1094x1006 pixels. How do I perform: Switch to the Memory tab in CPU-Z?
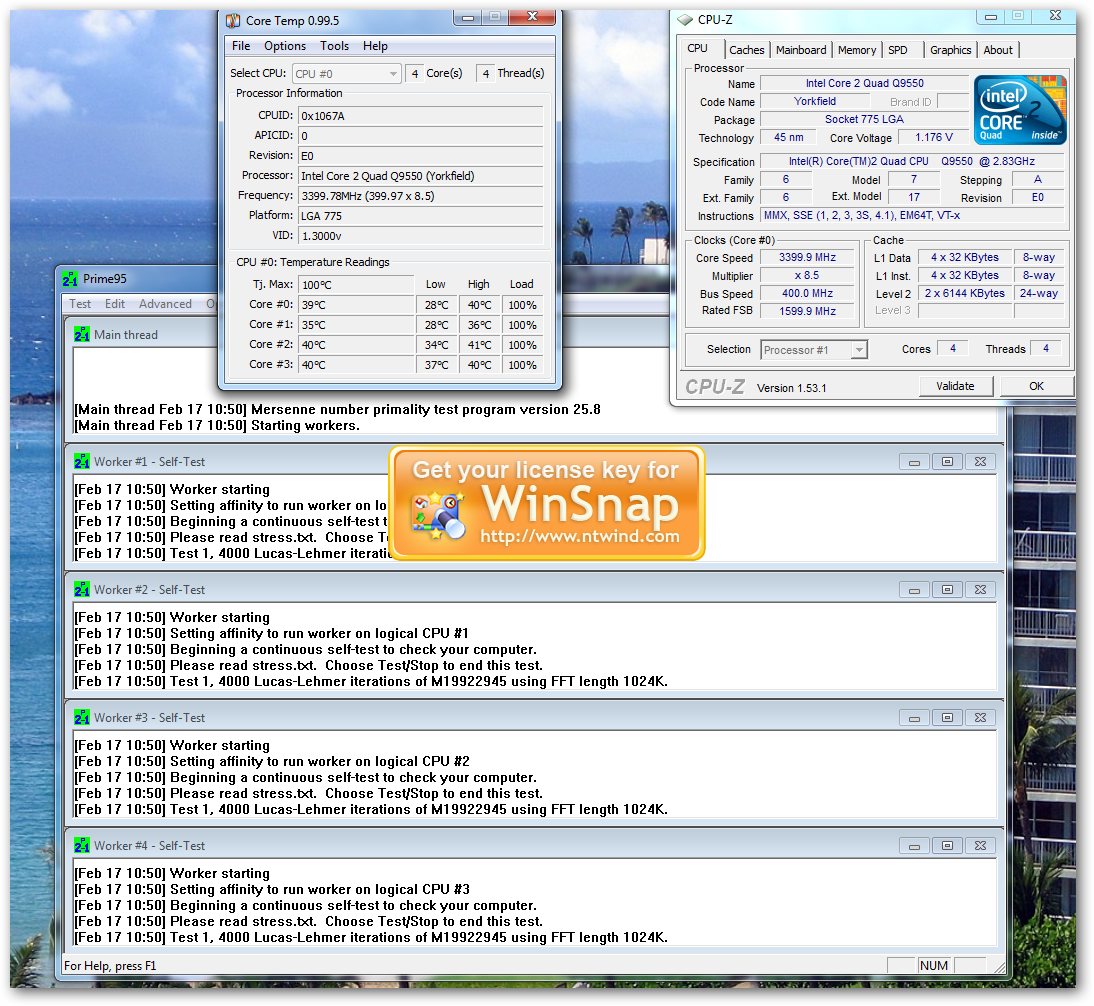(857, 50)
